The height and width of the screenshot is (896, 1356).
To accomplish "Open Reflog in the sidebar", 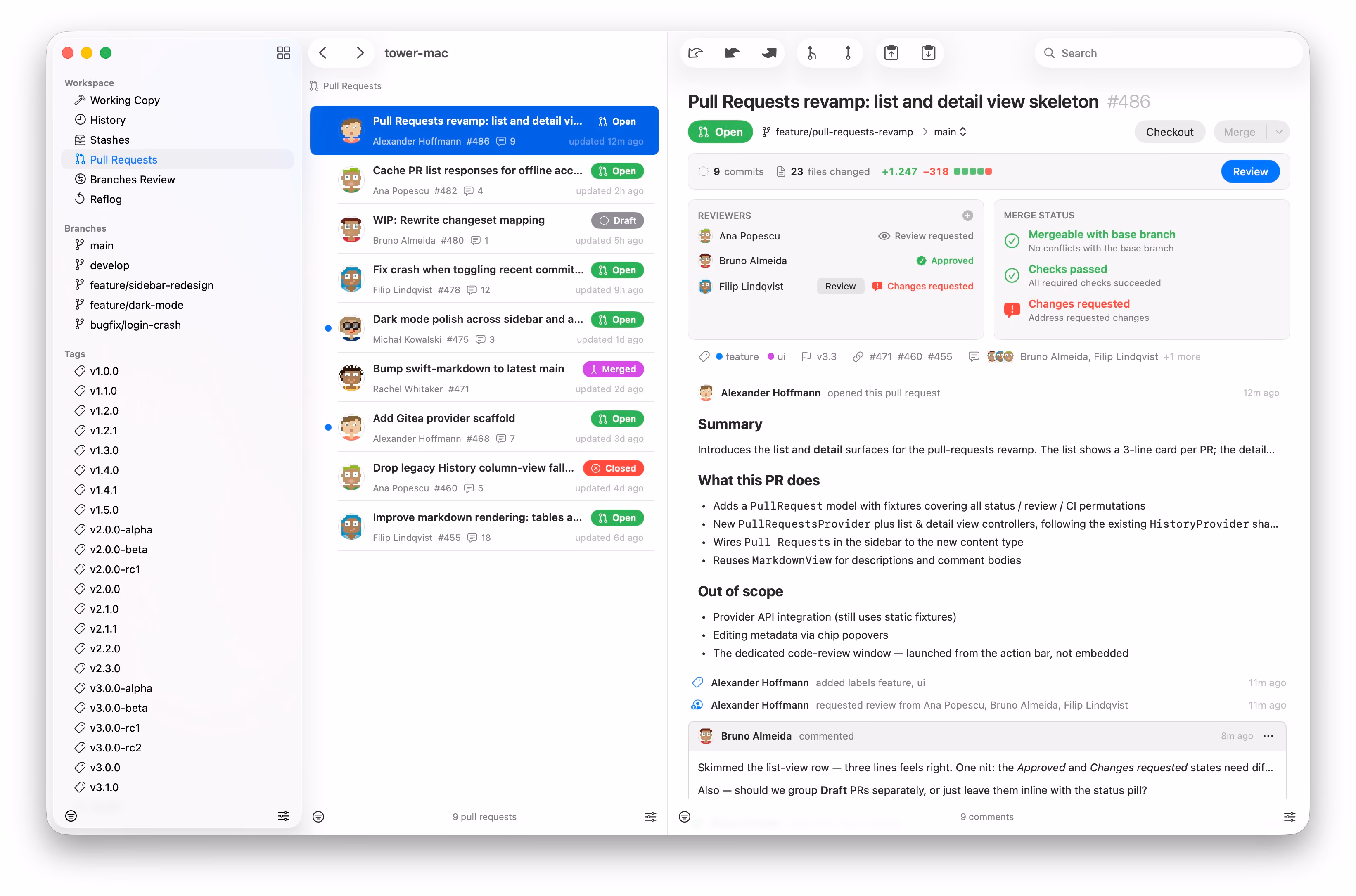I will [x=177, y=199].
